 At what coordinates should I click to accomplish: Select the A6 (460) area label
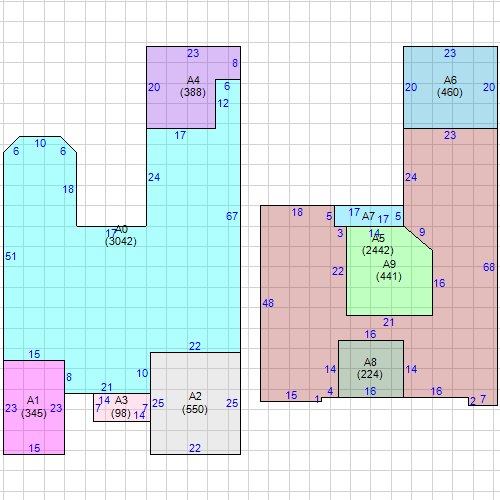[x=450, y=86]
